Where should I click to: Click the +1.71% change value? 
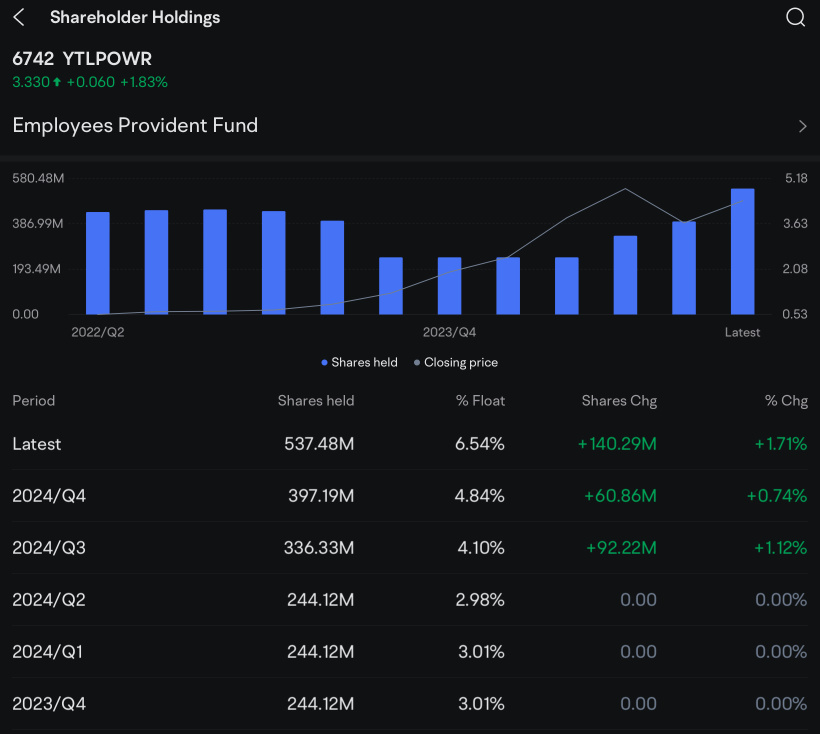(x=781, y=444)
